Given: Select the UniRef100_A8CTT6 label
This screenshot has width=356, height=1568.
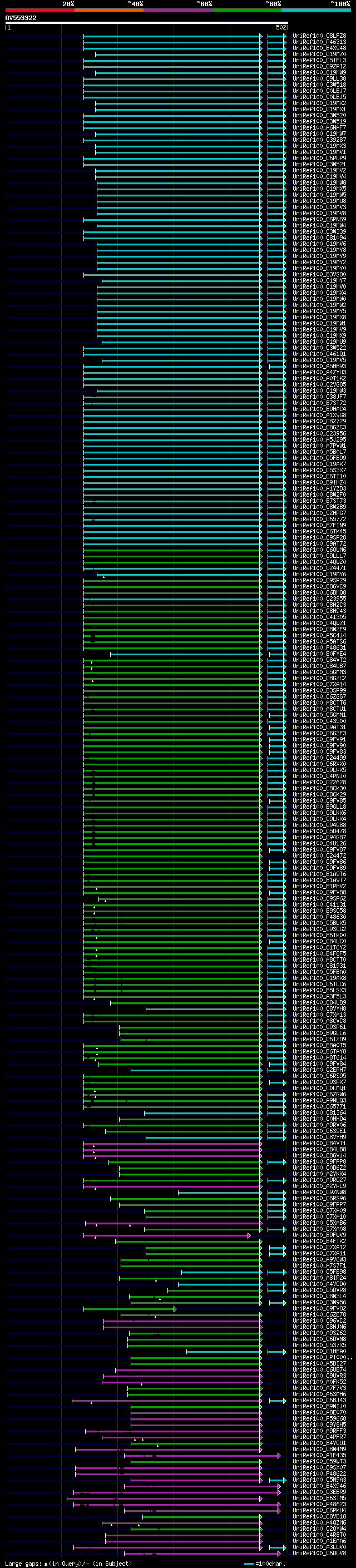Looking at the screenshot, I should (x=319, y=703).
